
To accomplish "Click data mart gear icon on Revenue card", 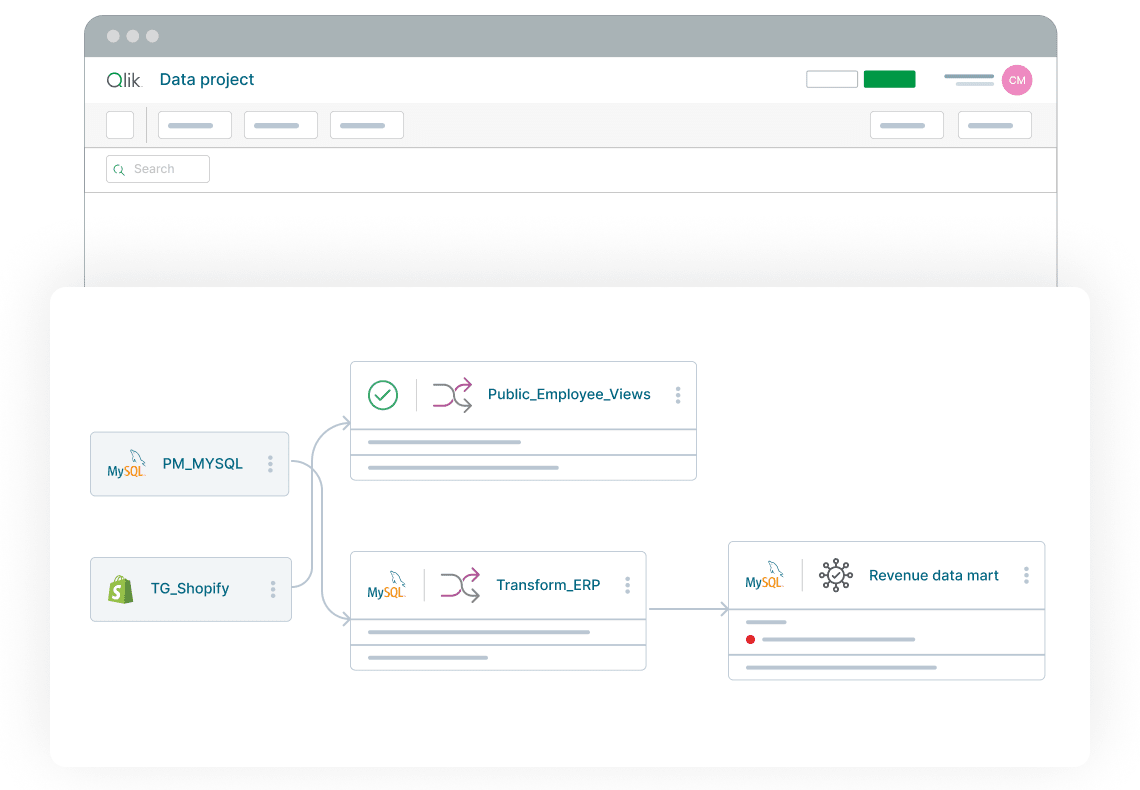I will coord(835,575).
